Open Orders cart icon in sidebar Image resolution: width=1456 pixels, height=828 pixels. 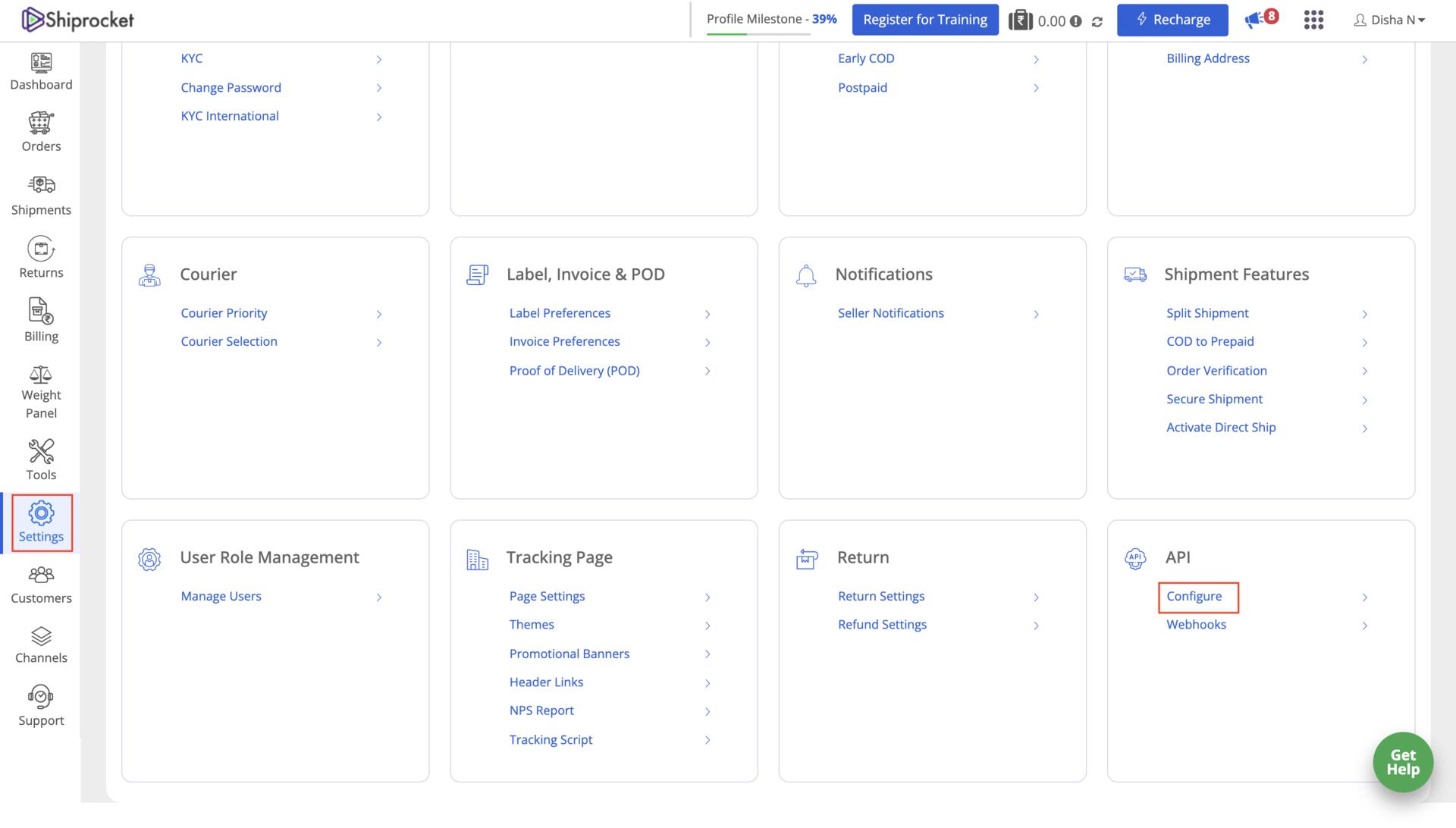click(41, 123)
